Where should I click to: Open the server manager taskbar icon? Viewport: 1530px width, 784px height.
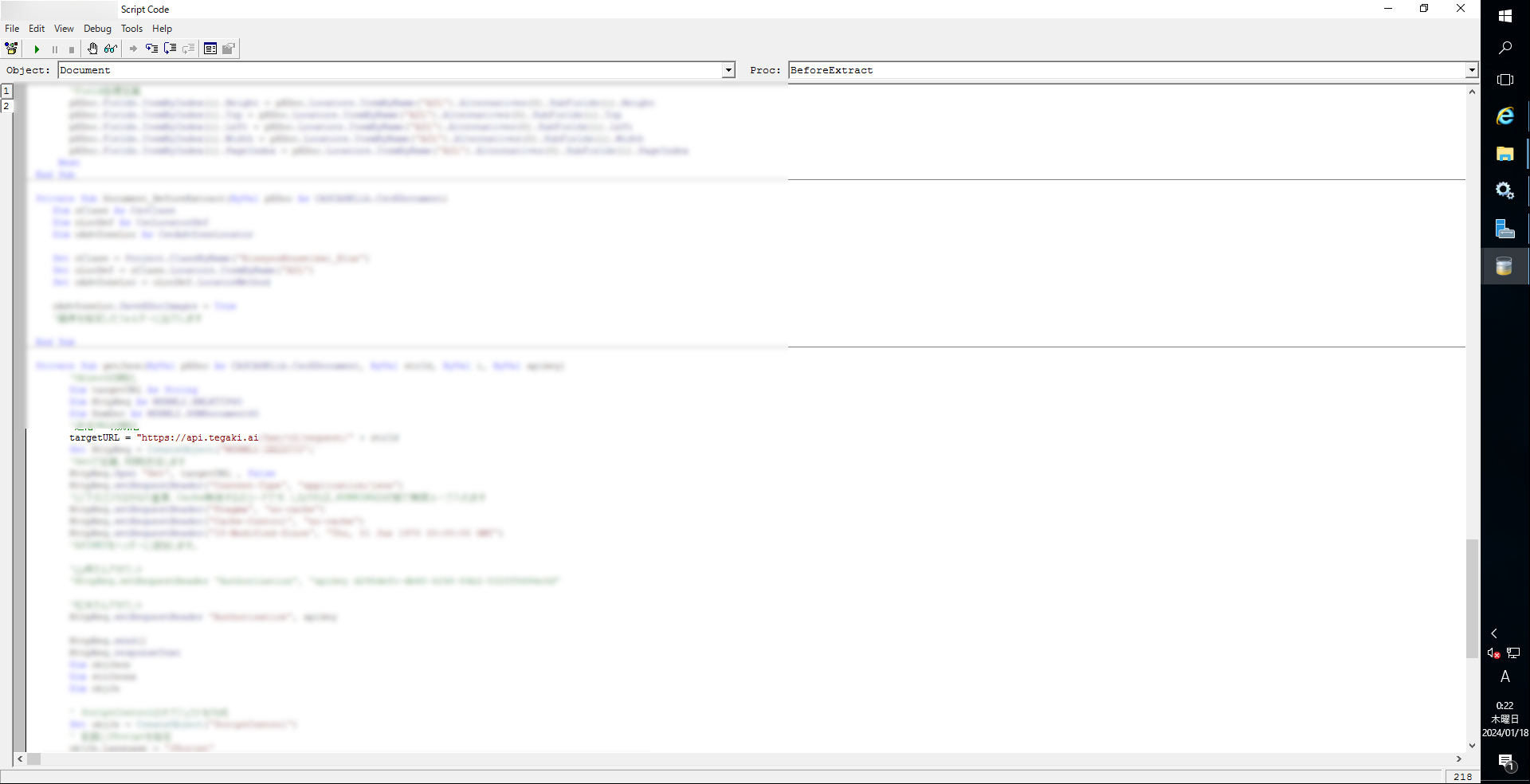click(x=1505, y=229)
